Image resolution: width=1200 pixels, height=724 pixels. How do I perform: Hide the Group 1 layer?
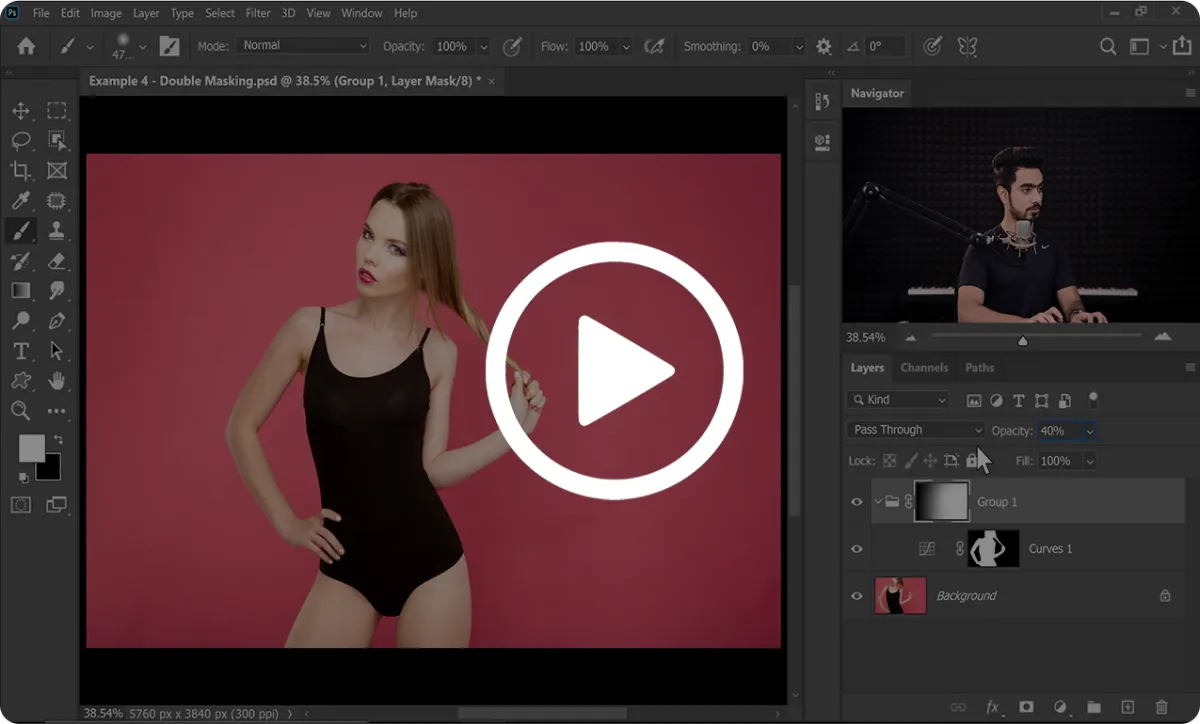click(856, 502)
